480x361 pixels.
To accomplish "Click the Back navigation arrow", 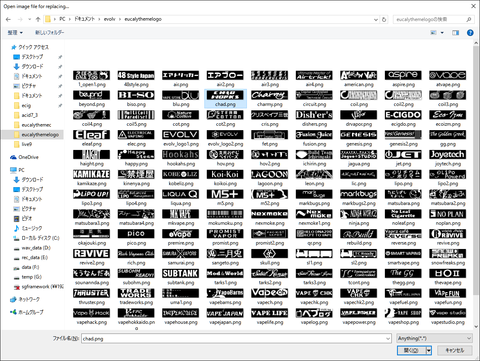I will click(x=8, y=19).
